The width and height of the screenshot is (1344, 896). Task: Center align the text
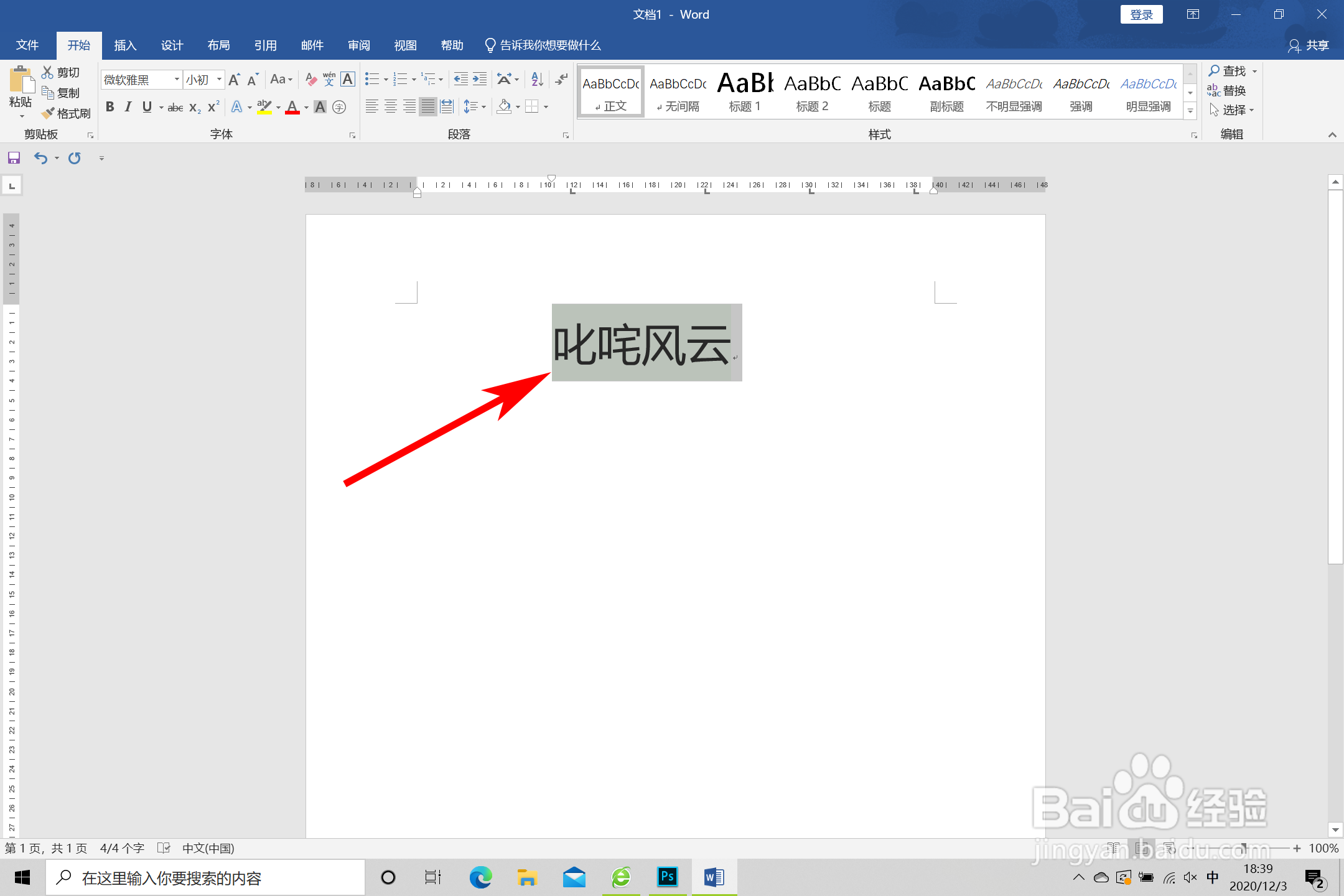coord(390,107)
